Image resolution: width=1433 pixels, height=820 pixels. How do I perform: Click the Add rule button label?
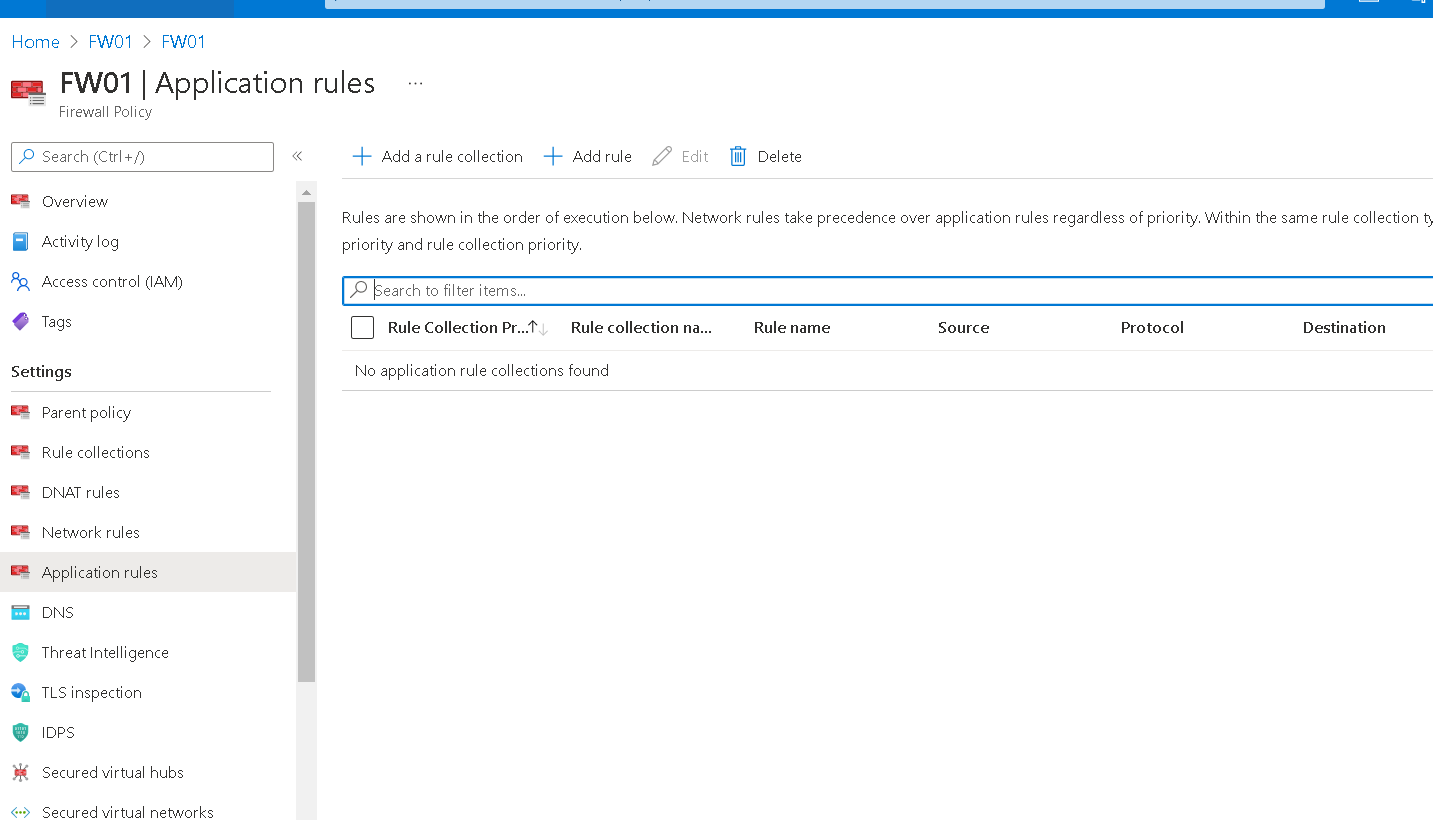point(602,156)
